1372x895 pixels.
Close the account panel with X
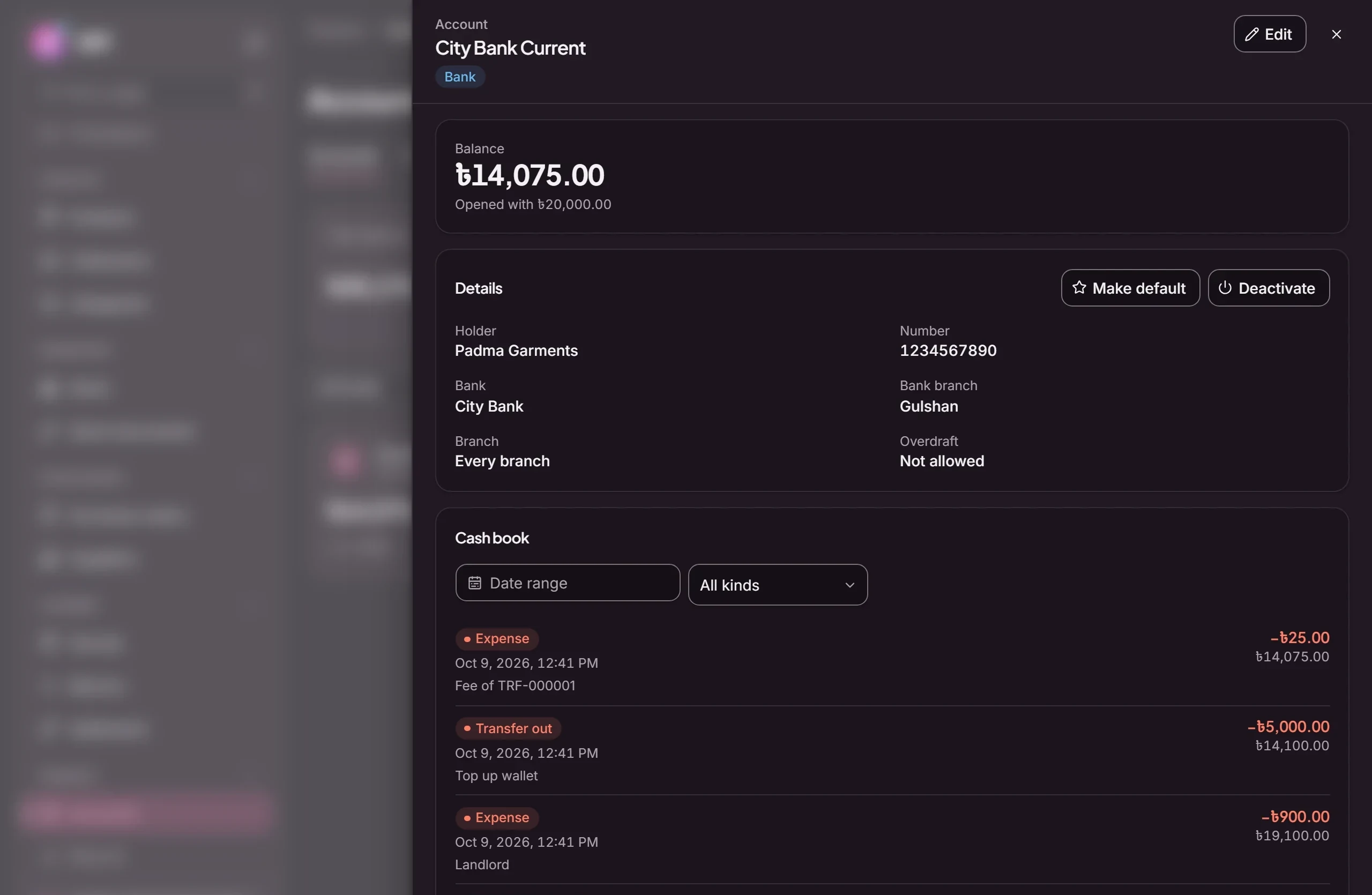click(1336, 35)
